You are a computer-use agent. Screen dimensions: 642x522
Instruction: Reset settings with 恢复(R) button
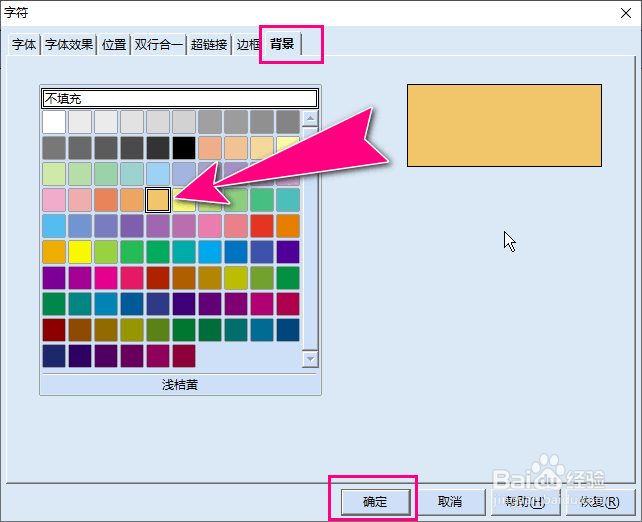coord(600,502)
